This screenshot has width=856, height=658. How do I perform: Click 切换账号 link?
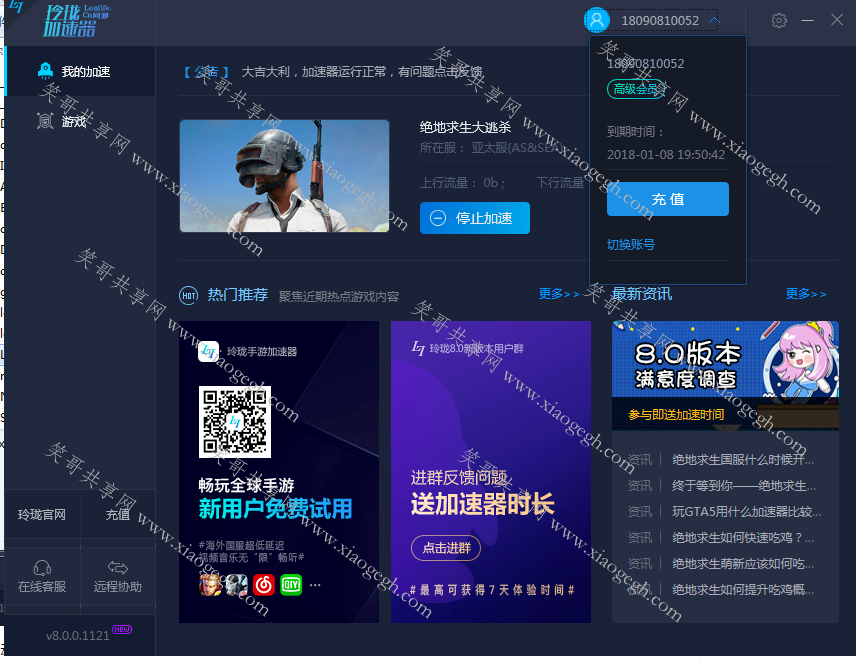(x=631, y=245)
